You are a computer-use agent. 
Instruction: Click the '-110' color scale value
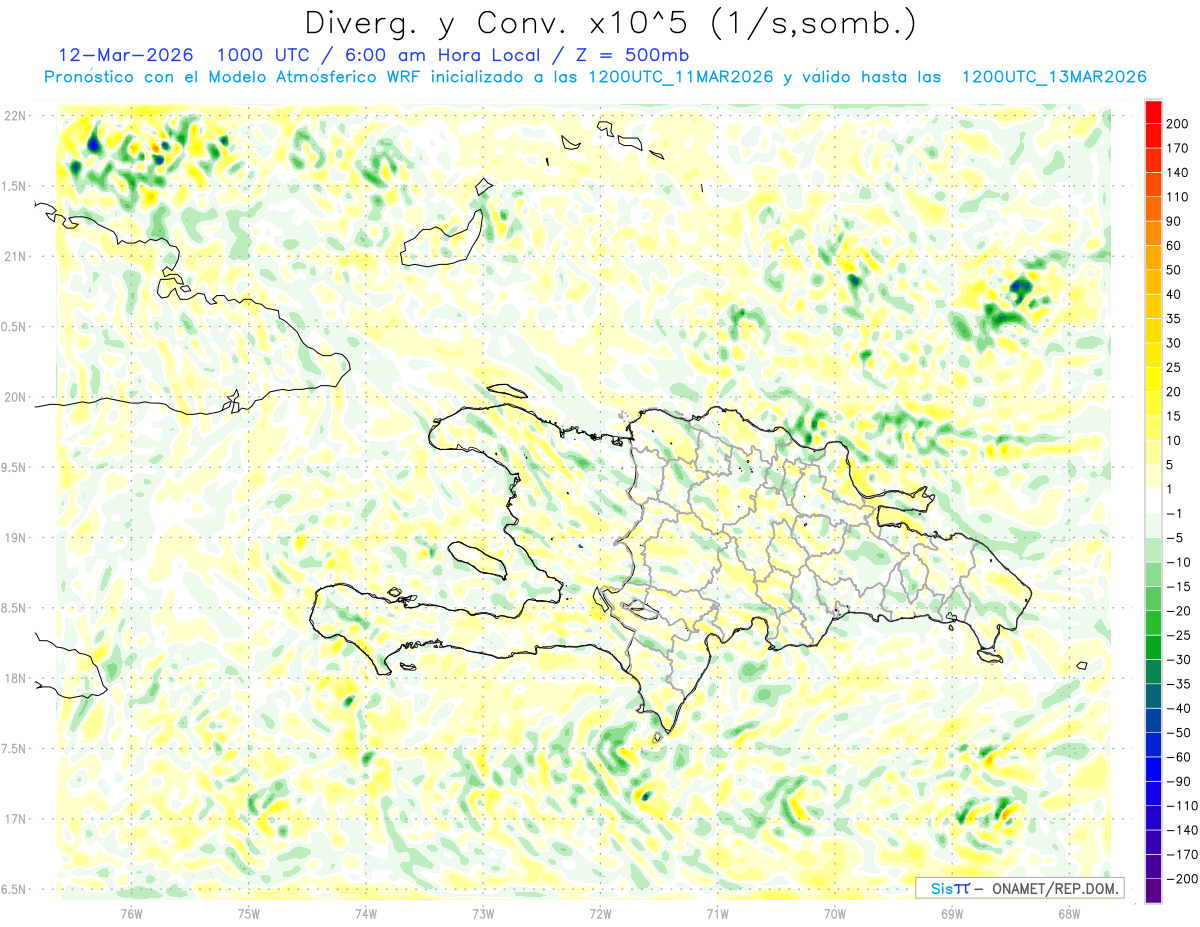point(1182,805)
